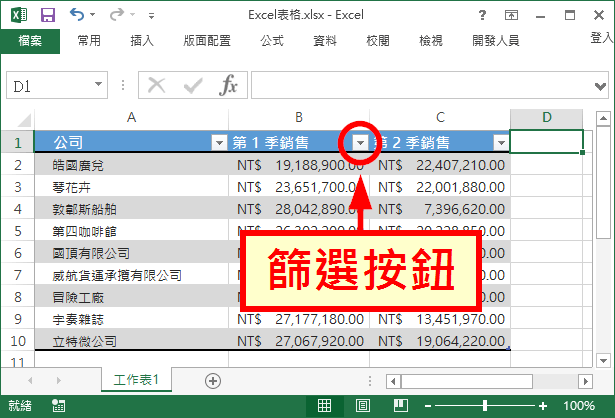Image resolution: width=615 pixels, height=418 pixels.
Task: Switch to the 開發人員 ribbon tab
Action: click(x=496, y=41)
